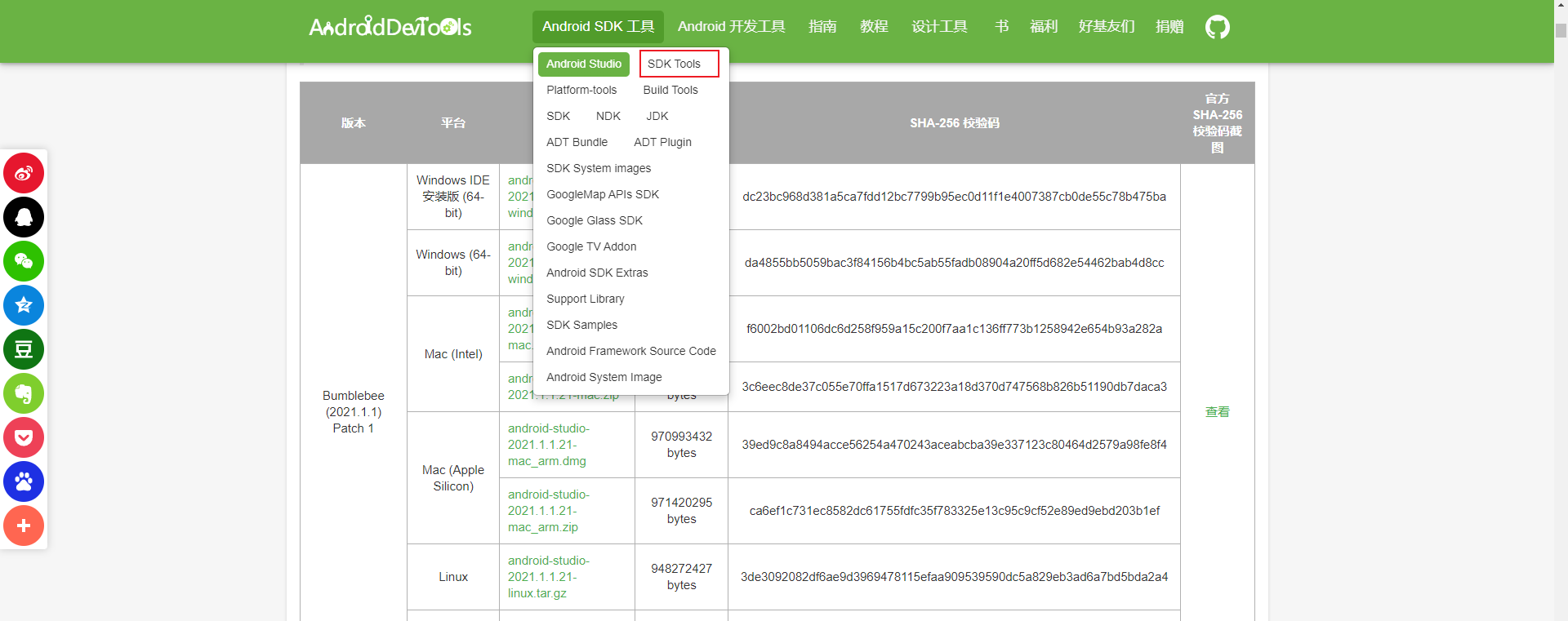Viewport: 1568px width, 621px height.
Task: Download android-studio linux.tar.gz file
Action: 548,577
